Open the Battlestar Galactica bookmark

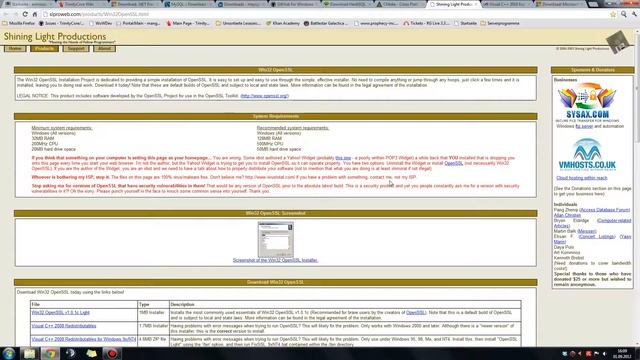[326, 23]
